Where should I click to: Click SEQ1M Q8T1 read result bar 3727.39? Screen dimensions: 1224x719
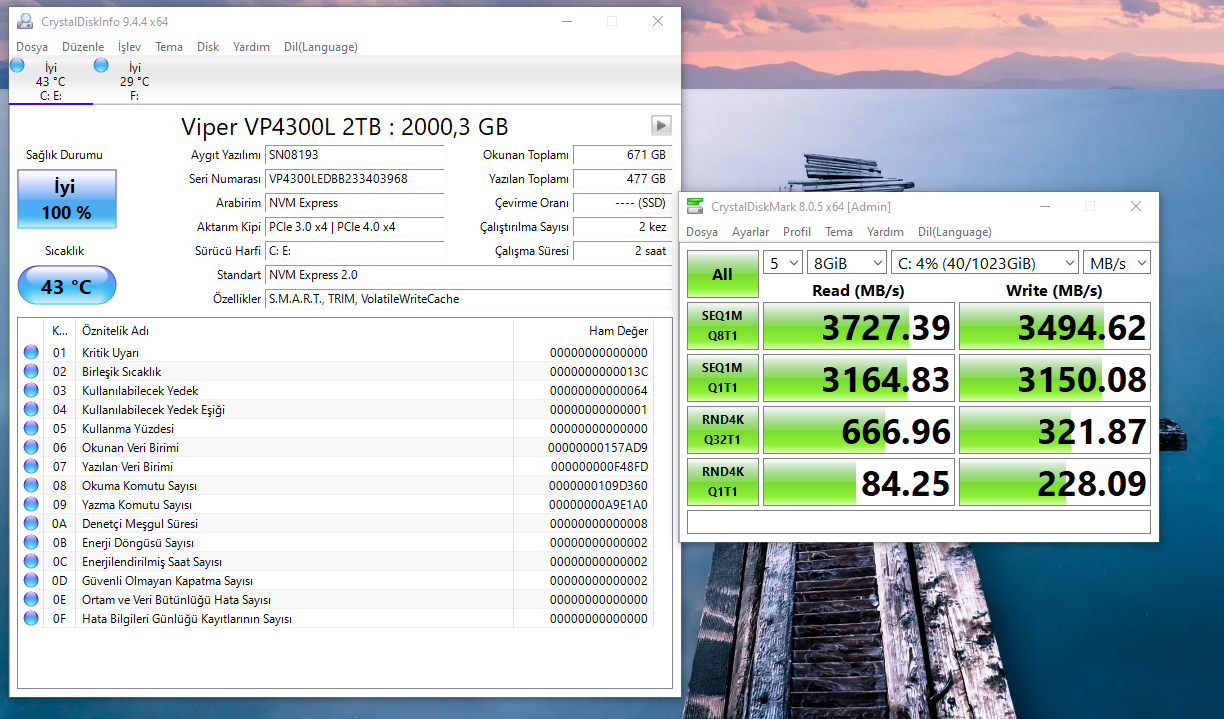(859, 326)
